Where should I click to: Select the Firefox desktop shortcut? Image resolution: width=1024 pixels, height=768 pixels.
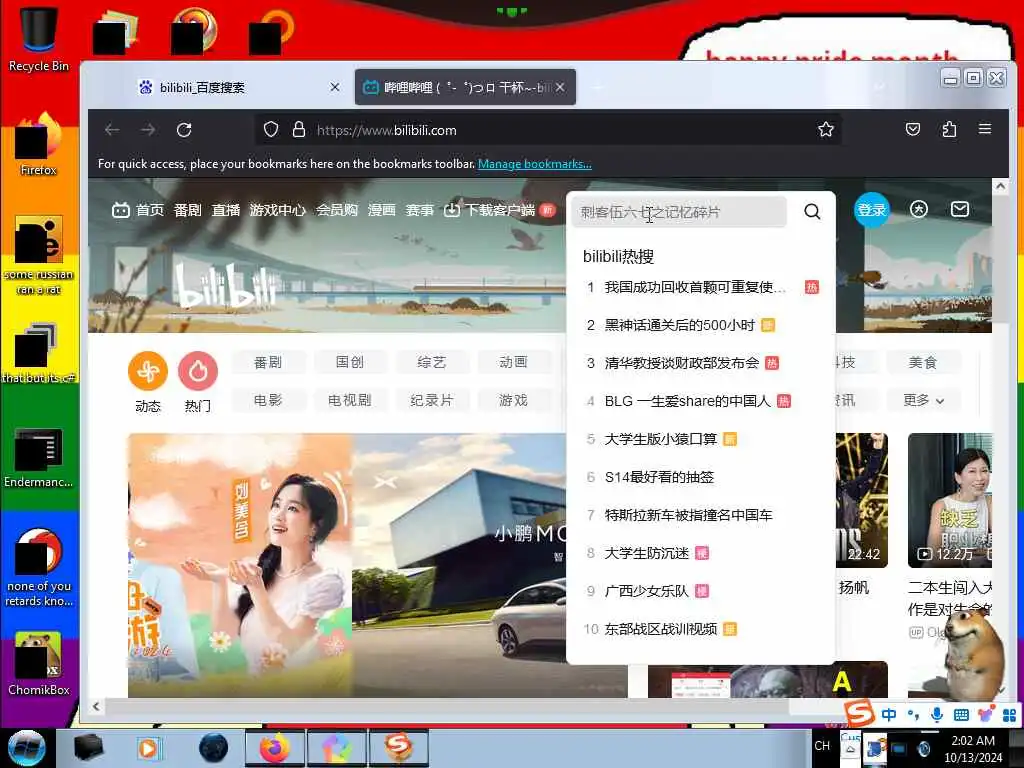39,144
